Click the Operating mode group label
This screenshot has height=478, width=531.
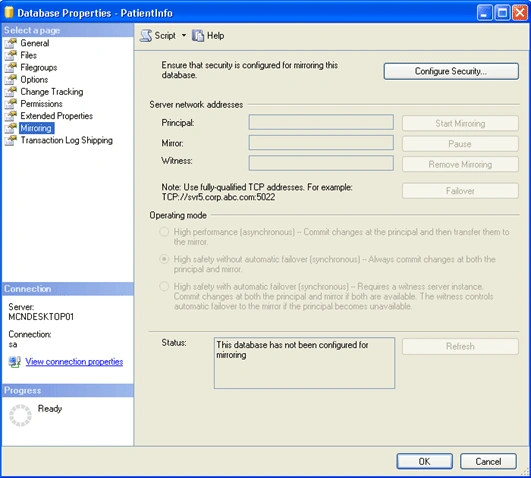[178, 215]
